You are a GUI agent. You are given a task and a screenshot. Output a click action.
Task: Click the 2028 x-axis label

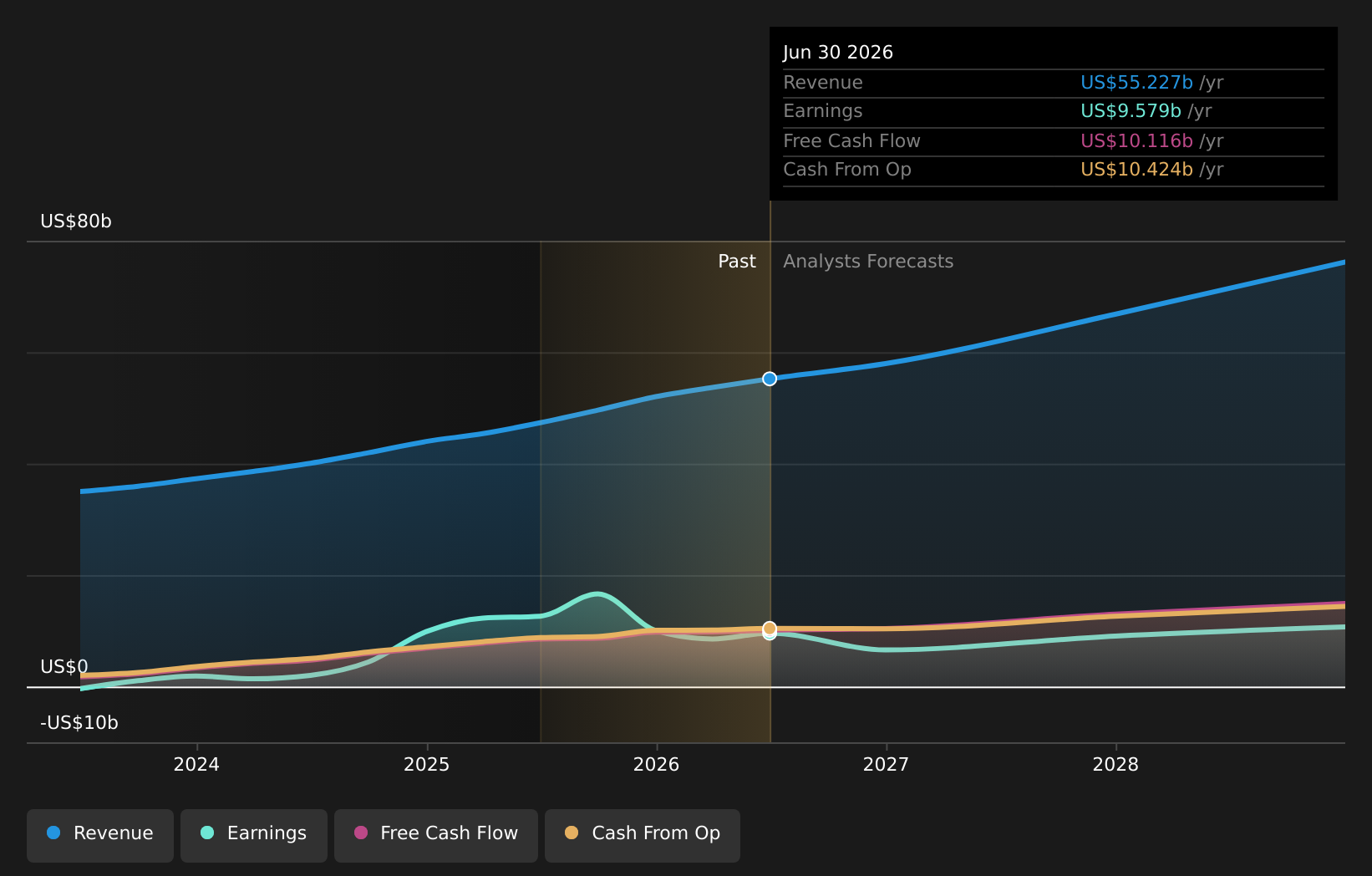pos(1115,765)
